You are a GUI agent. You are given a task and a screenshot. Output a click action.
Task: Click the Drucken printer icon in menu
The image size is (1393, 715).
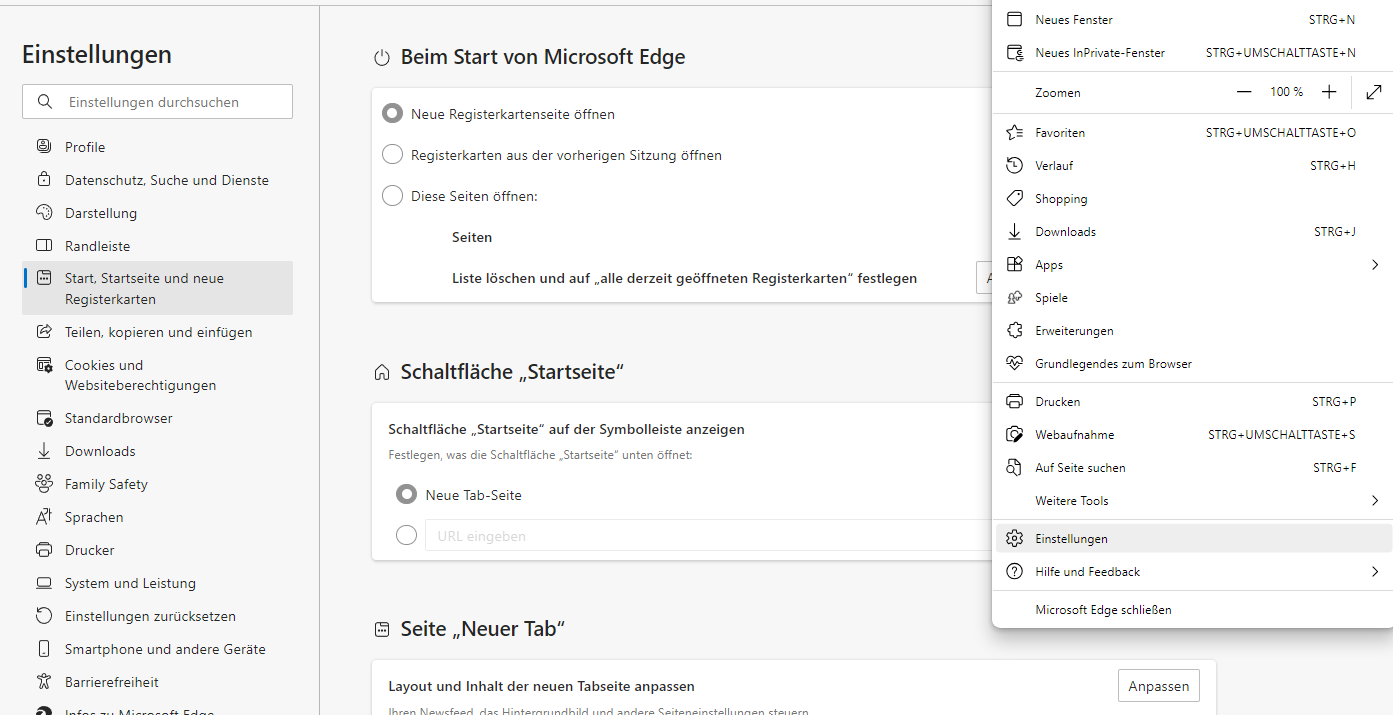tap(1014, 401)
